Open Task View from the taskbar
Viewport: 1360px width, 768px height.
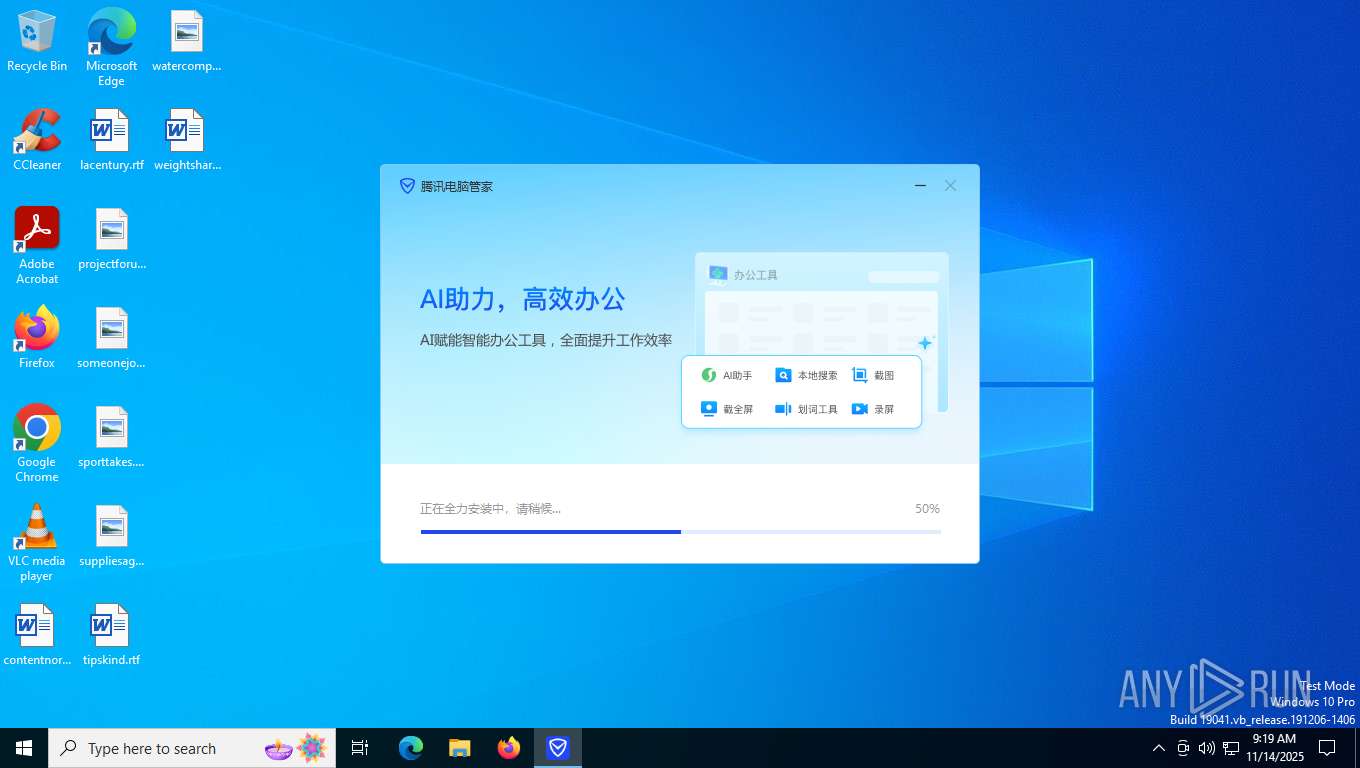360,748
